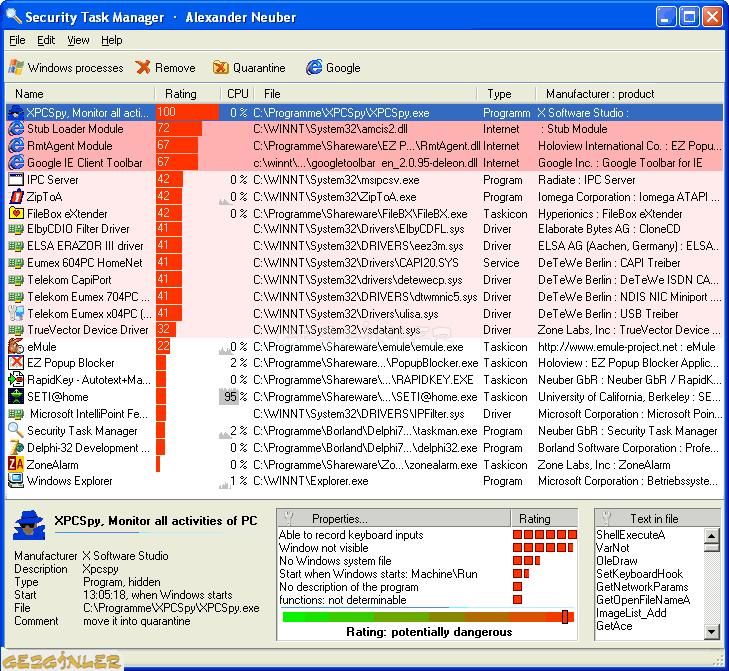Screen dimensions: 729x671
Task: Click the Google toolbar button label
Action: click(x=343, y=68)
